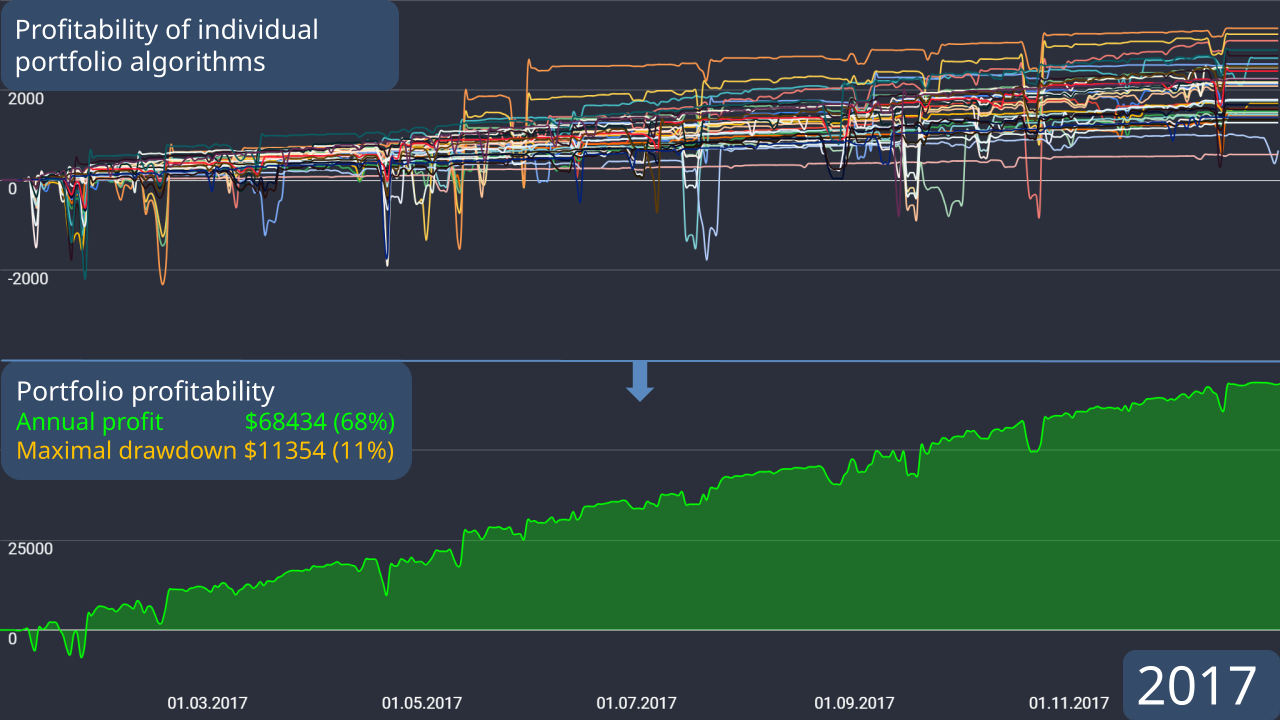Click the '0' axis label on lower chart

click(x=12, y=638)
